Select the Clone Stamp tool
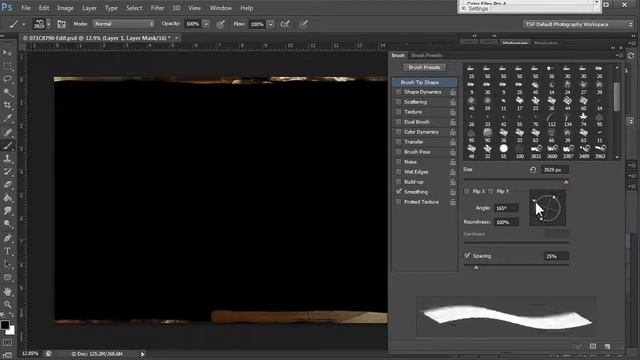This screenshot has height=360, width=640. 7,158
